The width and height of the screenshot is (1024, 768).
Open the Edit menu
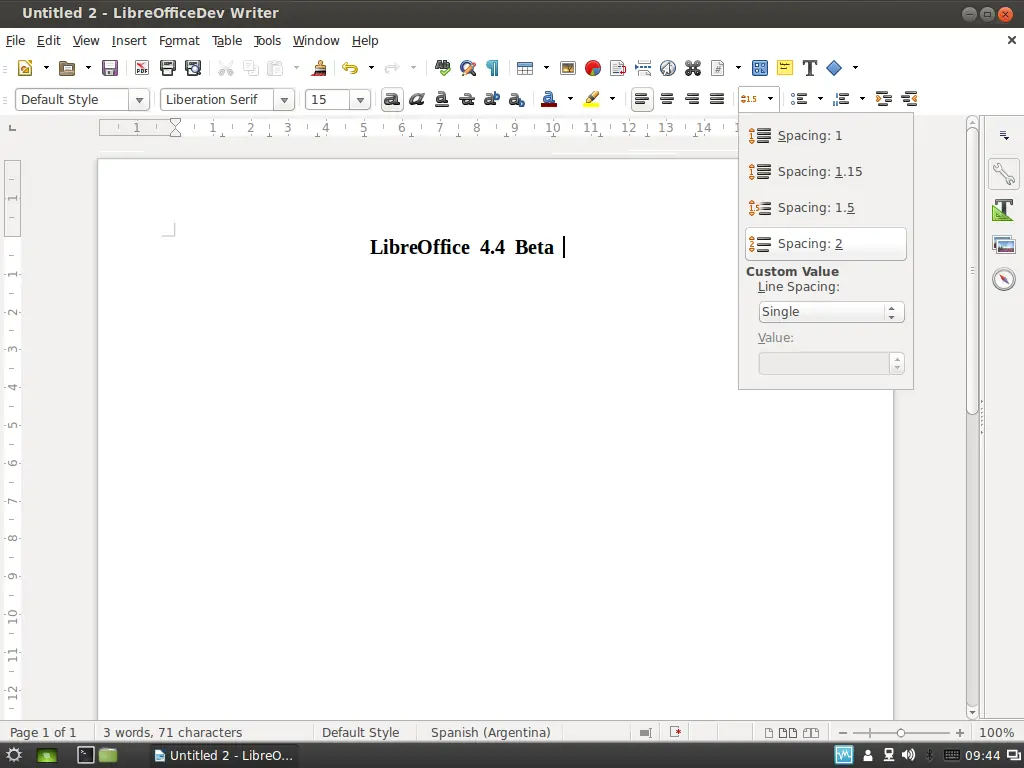click(x=48, y=40)
